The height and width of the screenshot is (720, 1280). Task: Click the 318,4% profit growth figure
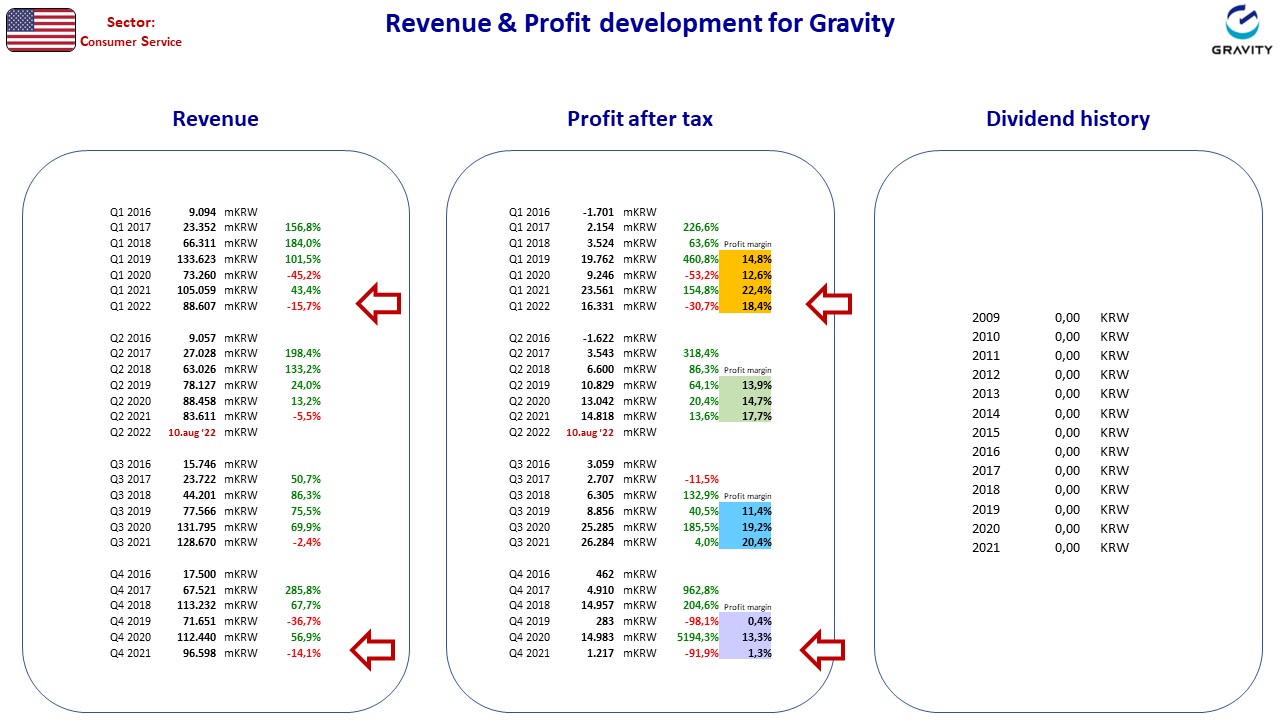tap(701, 353)
